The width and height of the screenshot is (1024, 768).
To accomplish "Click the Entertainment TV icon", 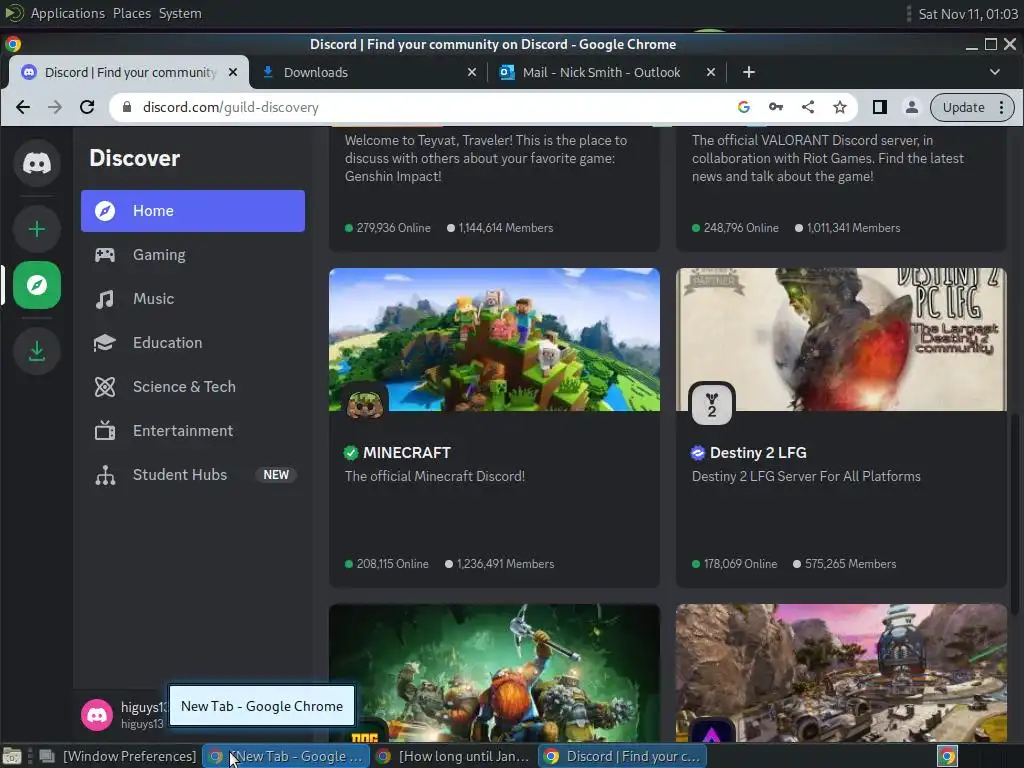I will [x=104, y=430].
